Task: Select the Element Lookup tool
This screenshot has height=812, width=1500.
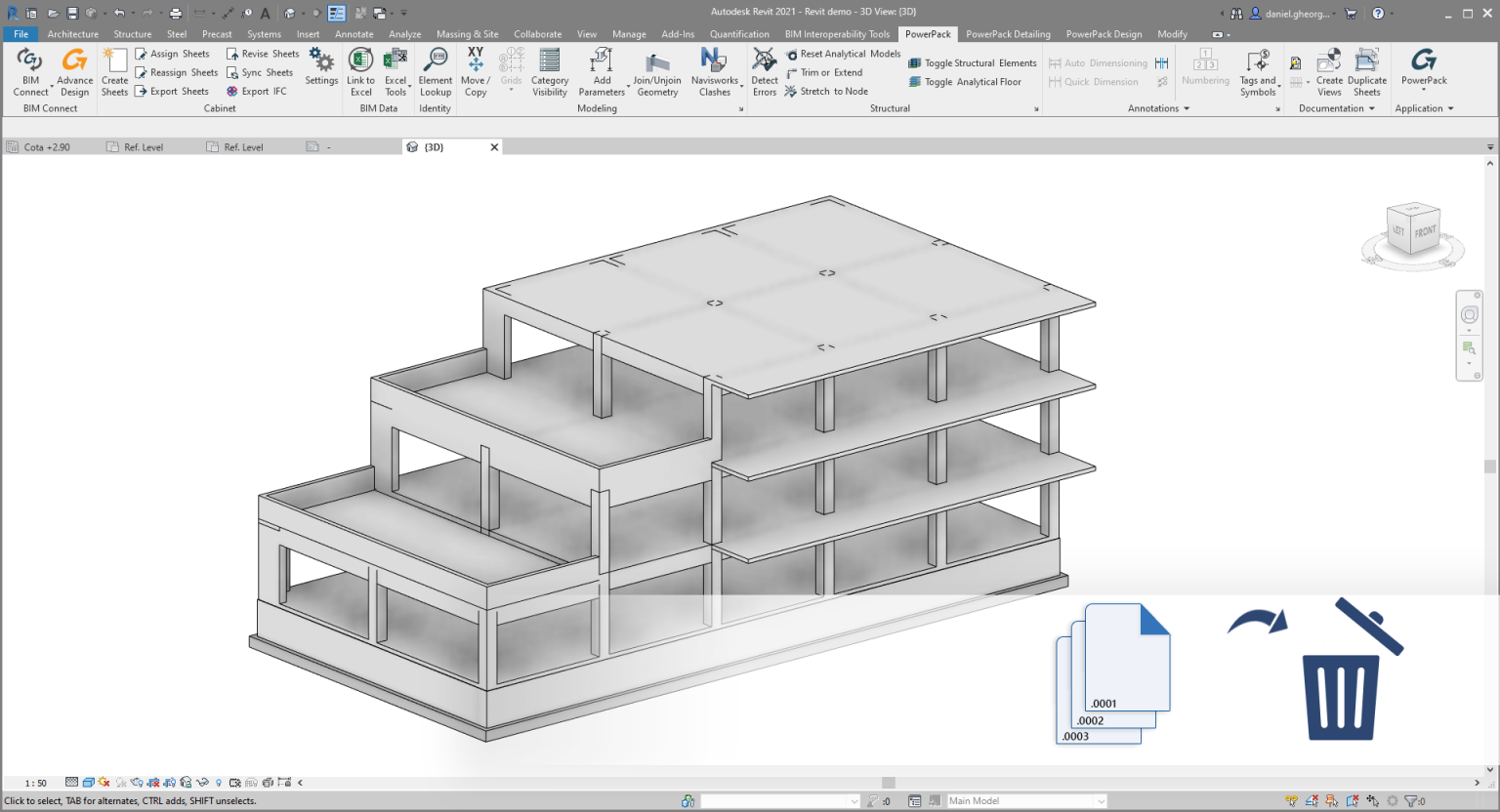Action: [435, 71]
